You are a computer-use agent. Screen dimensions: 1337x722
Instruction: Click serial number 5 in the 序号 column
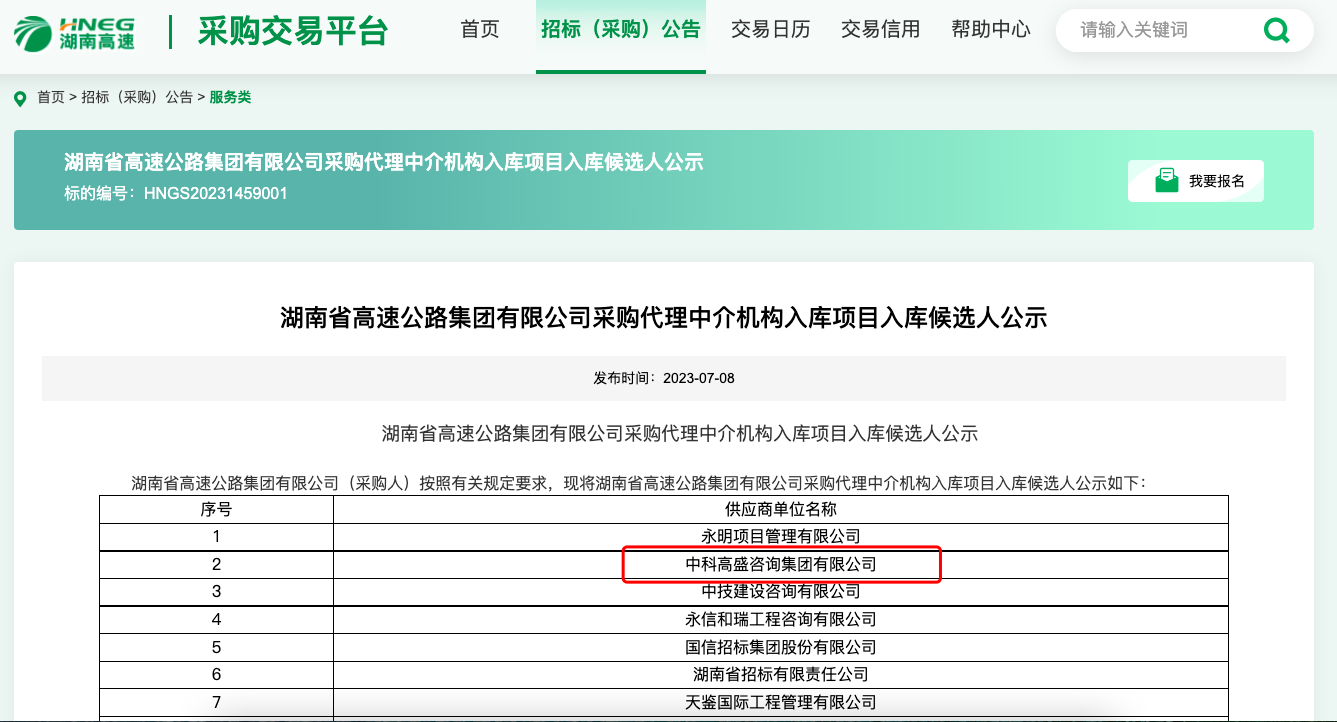[216, 648]
